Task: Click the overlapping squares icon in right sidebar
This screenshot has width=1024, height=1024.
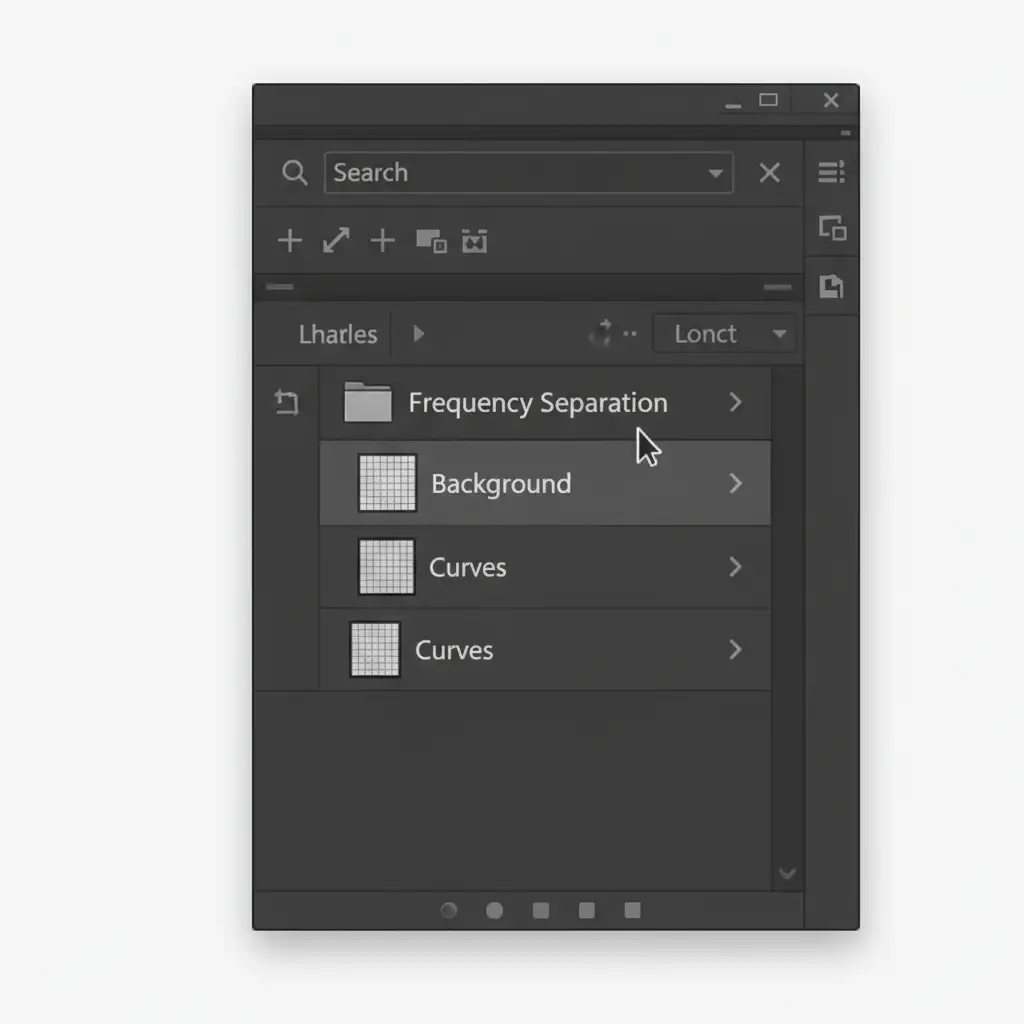Action: tap(832, 228)
